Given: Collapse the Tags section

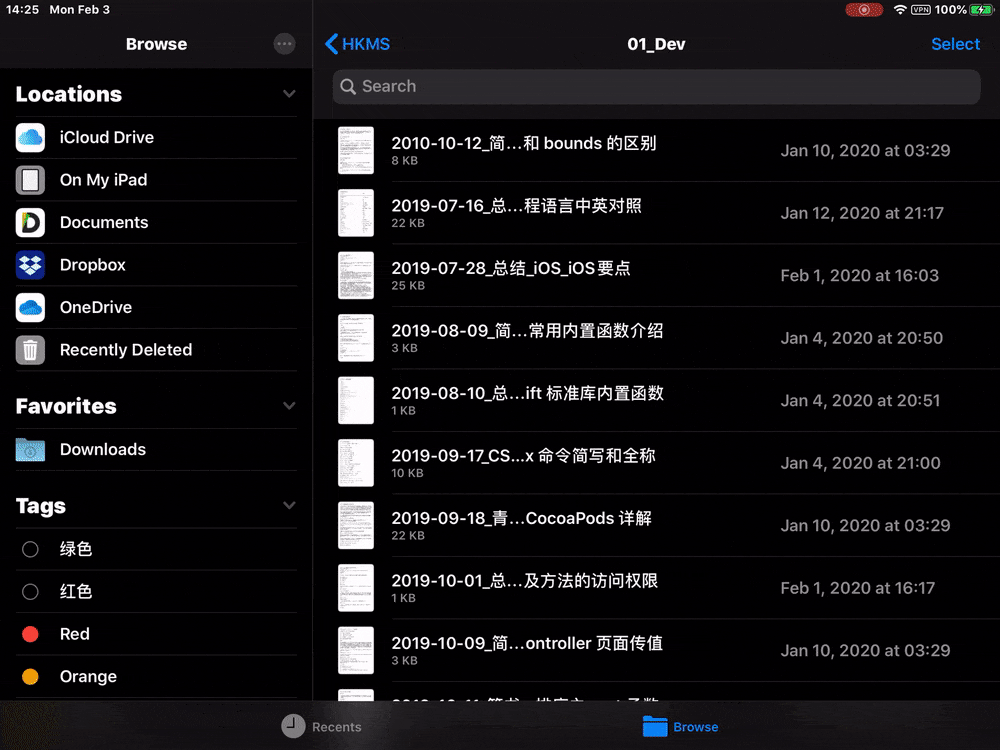Looking at the screenshot, I should [x=289, y=505].
